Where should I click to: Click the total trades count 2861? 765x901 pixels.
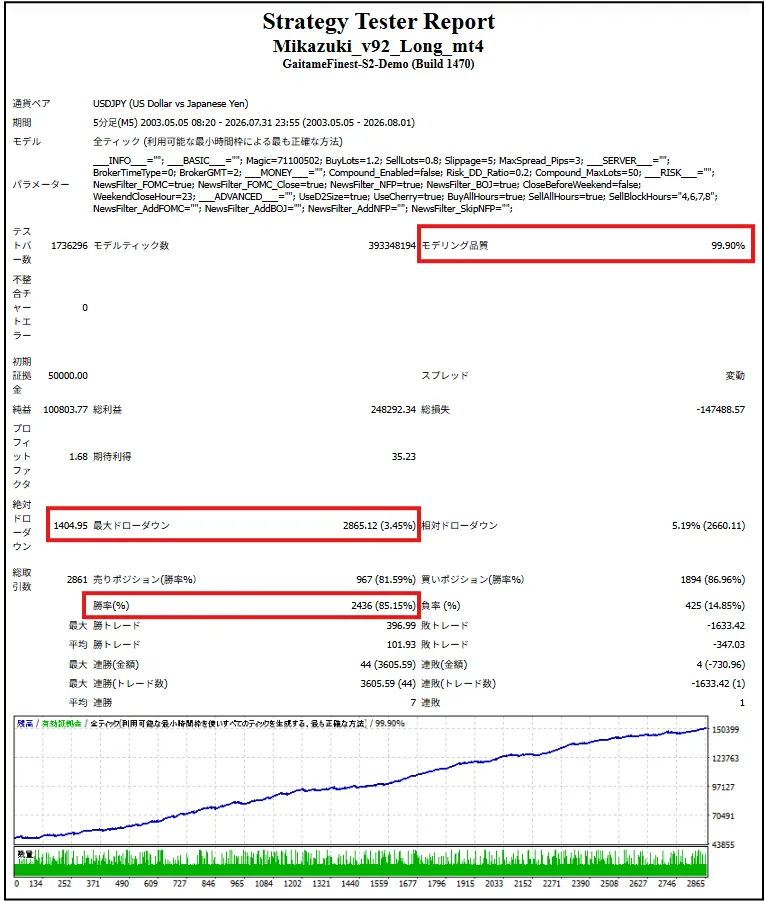tap(77, 579)
